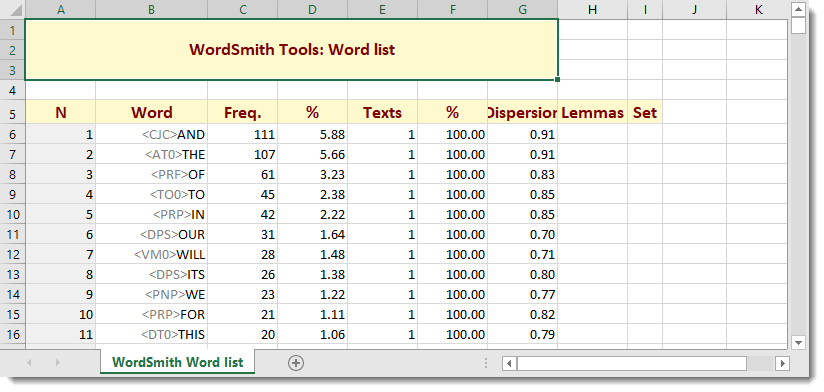The height and width of the screenshot is (392, 824).
Task: Select row 10 header
Action: [12, 214]
